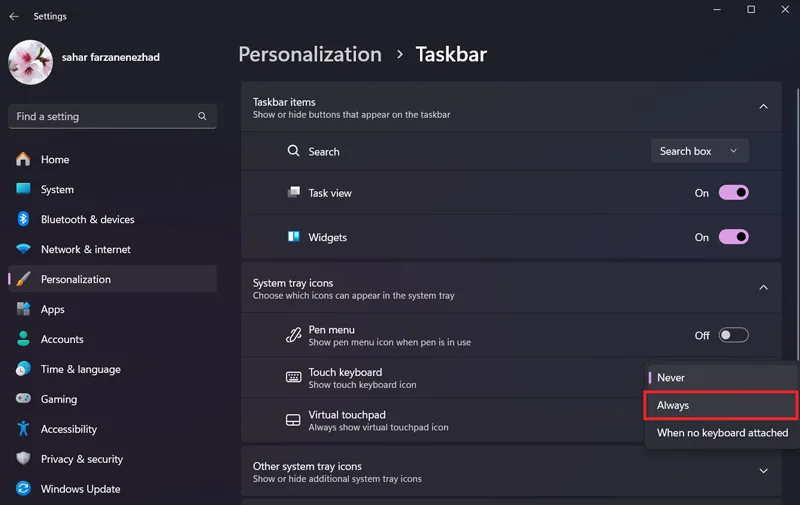Expand Other system tray icons section
Image resolution: width=800 pixels, height=505 pixels.
point(763,471)
